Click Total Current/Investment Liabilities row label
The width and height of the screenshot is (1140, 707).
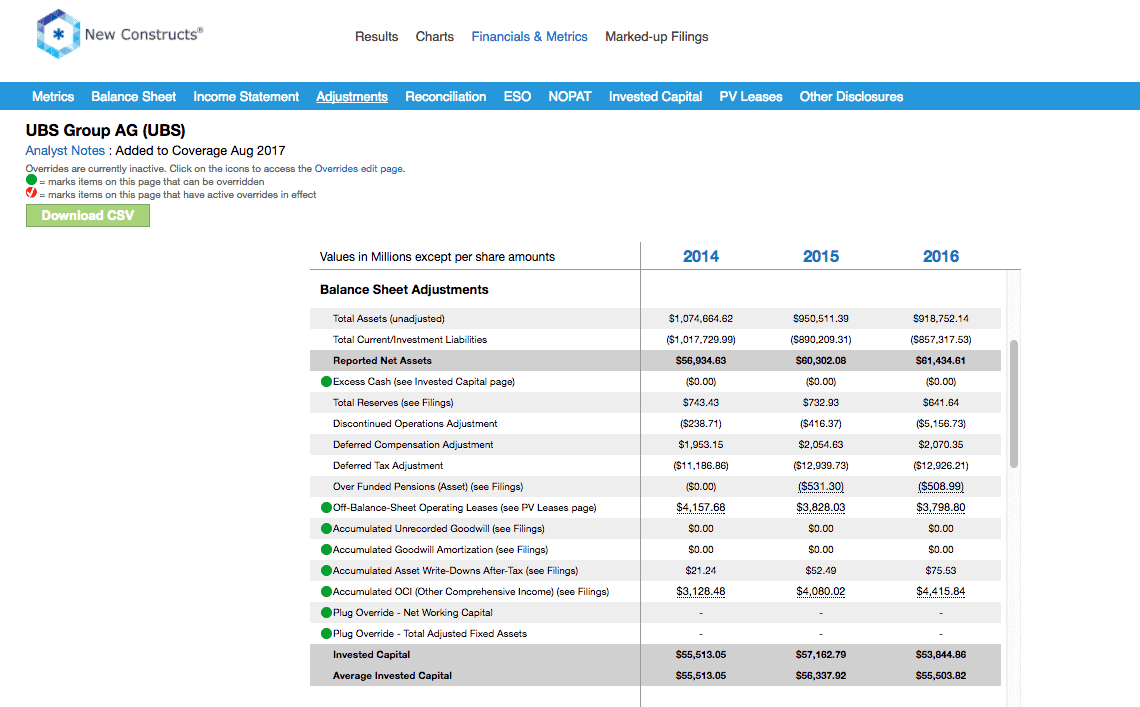tap(409, 340)
